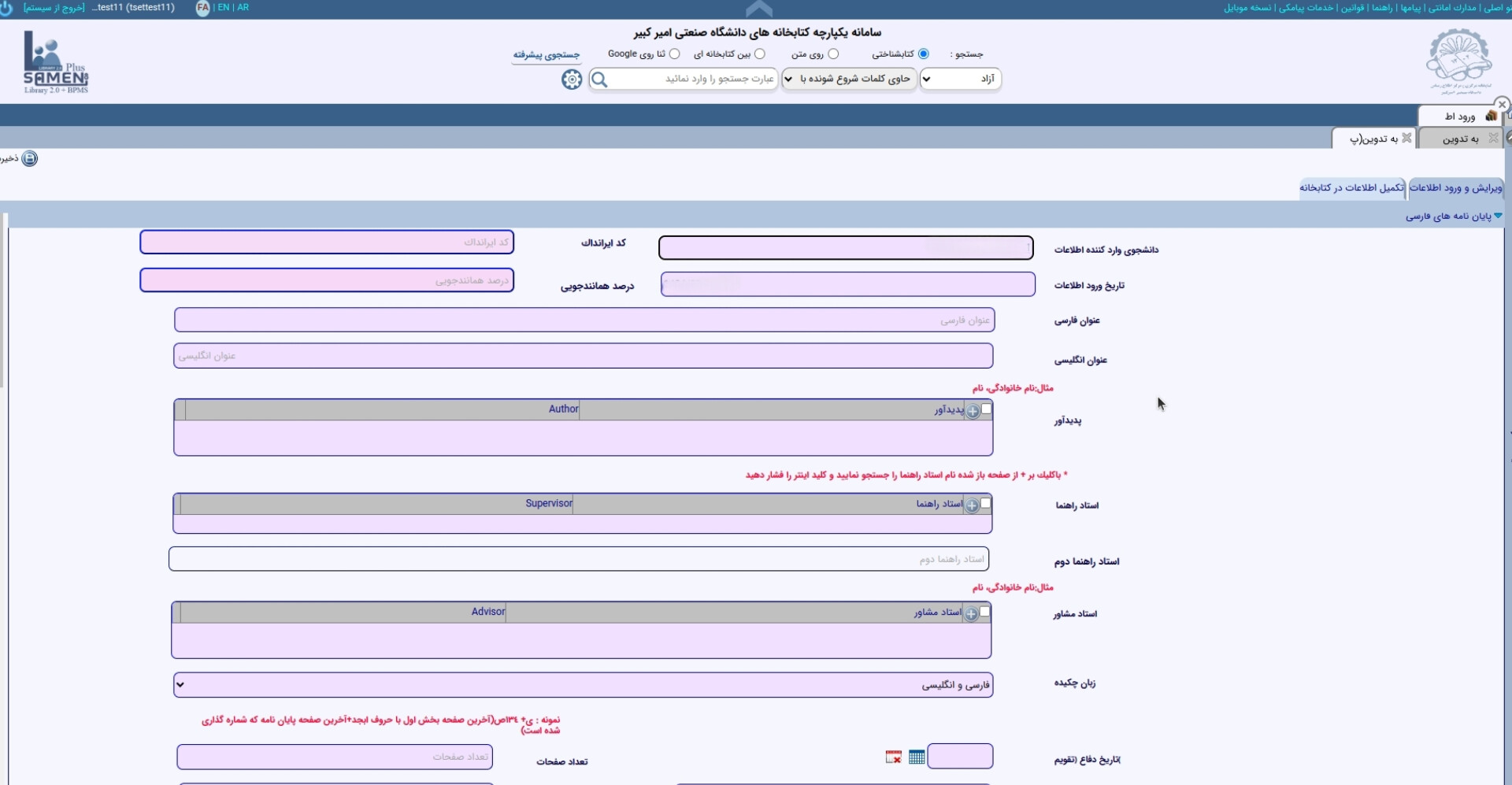Image resolution: width=1512 pixels, height=785 pixels.
Task: Click the درصد همانندجویی input field
Action: click(327, 280)
